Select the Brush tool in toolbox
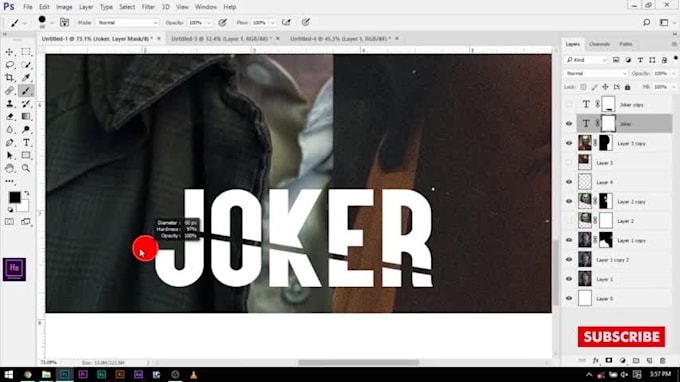Viewport: 680px width, 382px height. (x=26, y=91)
